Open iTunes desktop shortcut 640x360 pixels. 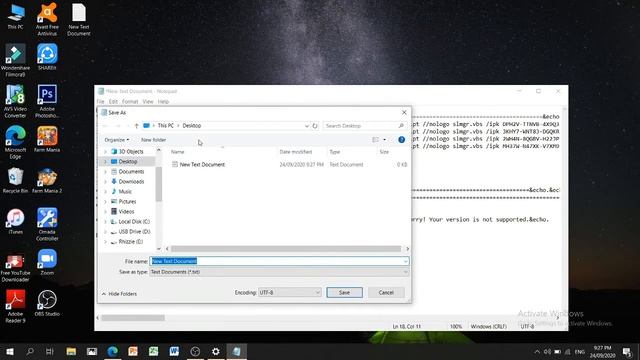click(x=16, y=221)
